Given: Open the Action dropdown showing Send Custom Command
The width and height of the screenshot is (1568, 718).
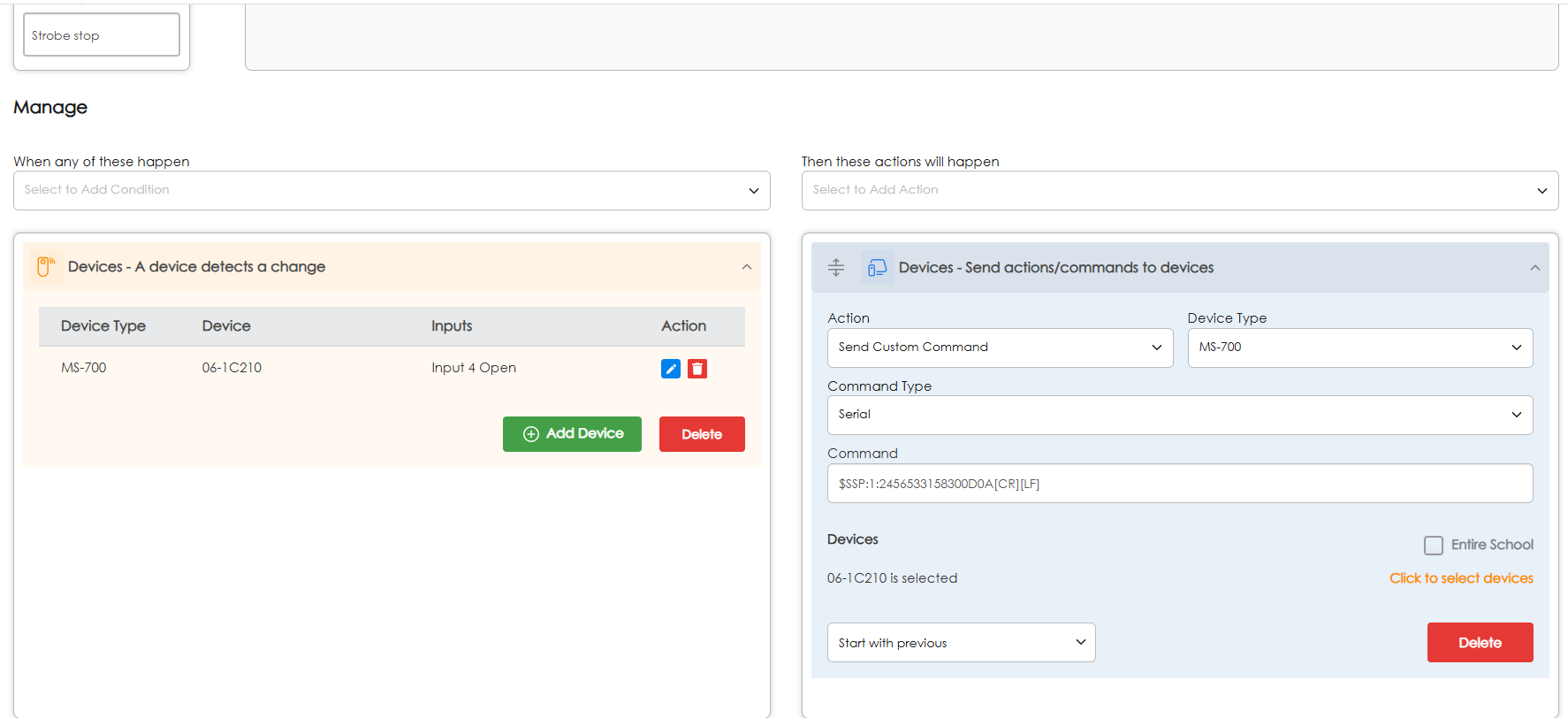Looking at the screenshot, I should point(1000,348).
